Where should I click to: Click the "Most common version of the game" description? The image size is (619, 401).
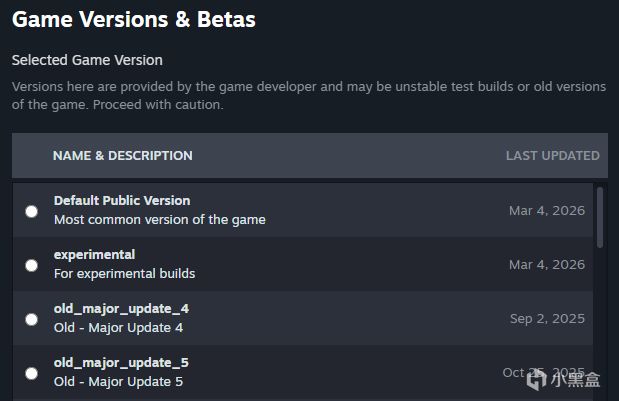click(x=159, y=220)
